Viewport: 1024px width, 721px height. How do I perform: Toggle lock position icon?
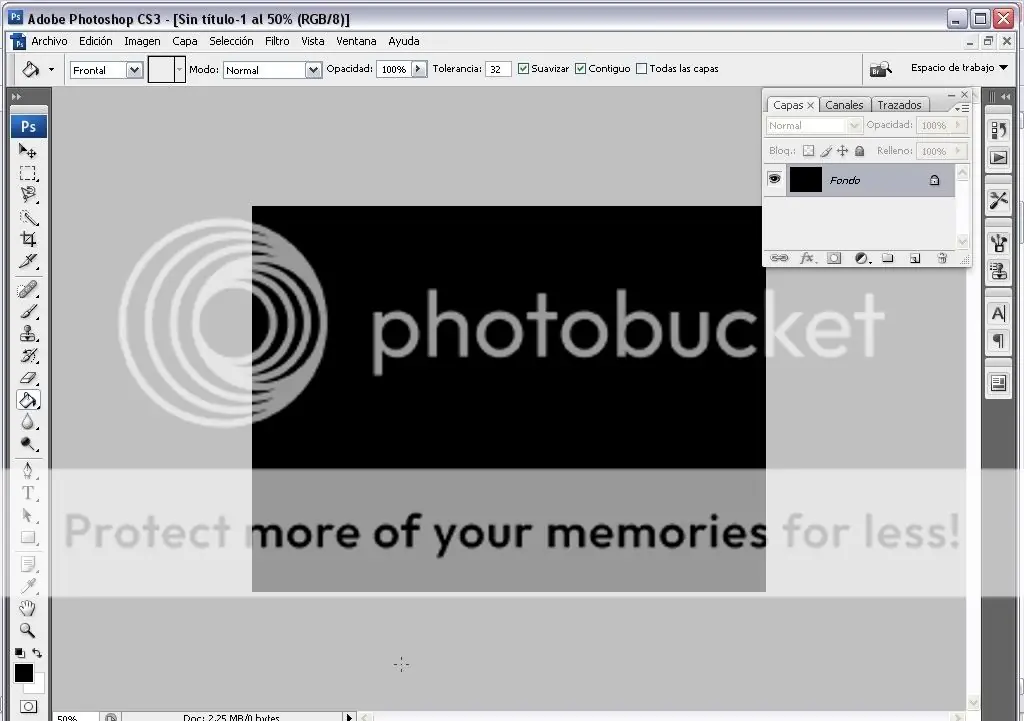[x=842, y=151]
